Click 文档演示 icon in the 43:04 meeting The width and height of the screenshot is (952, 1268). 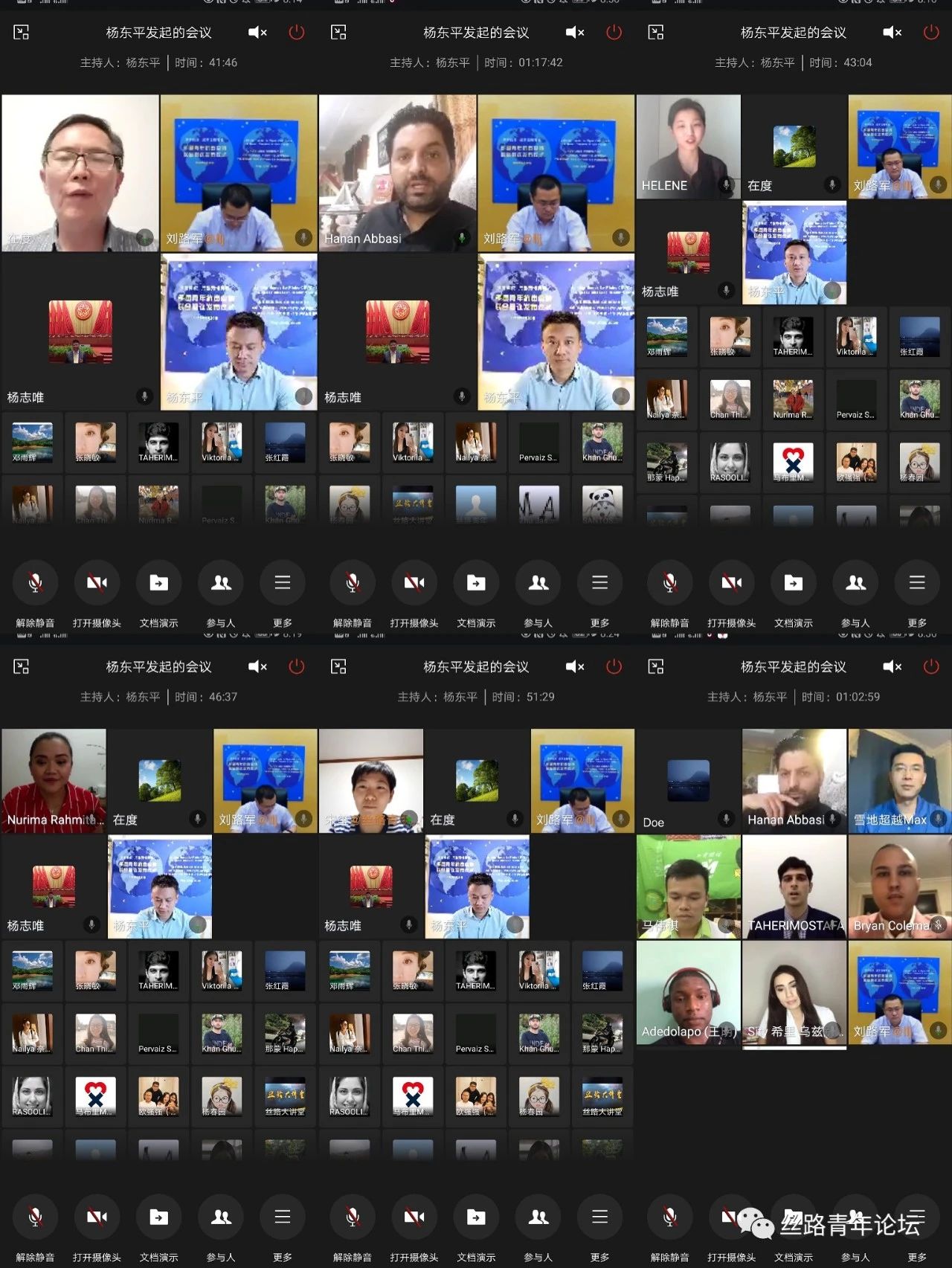coord(794,583)
